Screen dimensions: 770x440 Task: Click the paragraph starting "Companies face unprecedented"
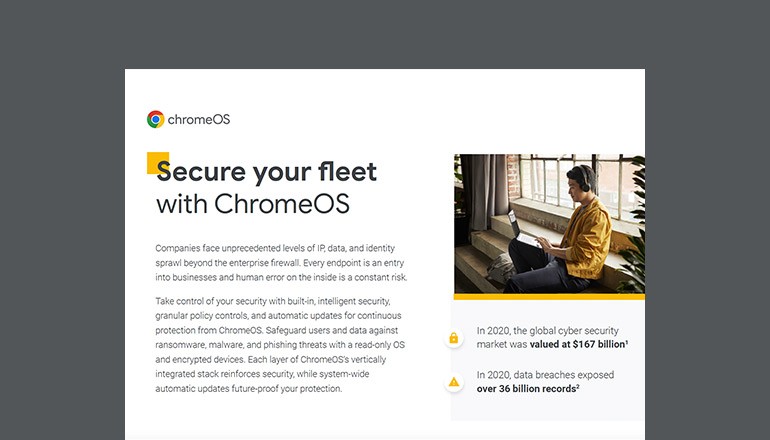282,262
